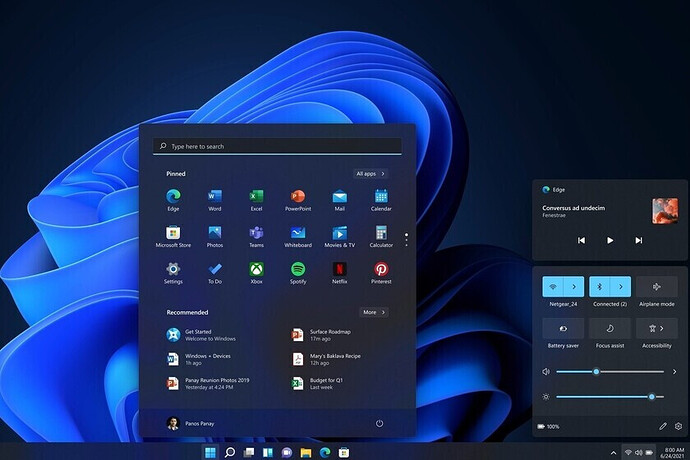Open the Calendar app

(381, 200)
